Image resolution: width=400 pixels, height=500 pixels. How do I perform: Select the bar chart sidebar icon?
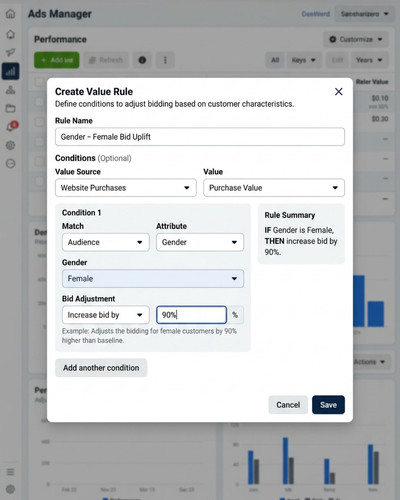click(x=11, y=71)
